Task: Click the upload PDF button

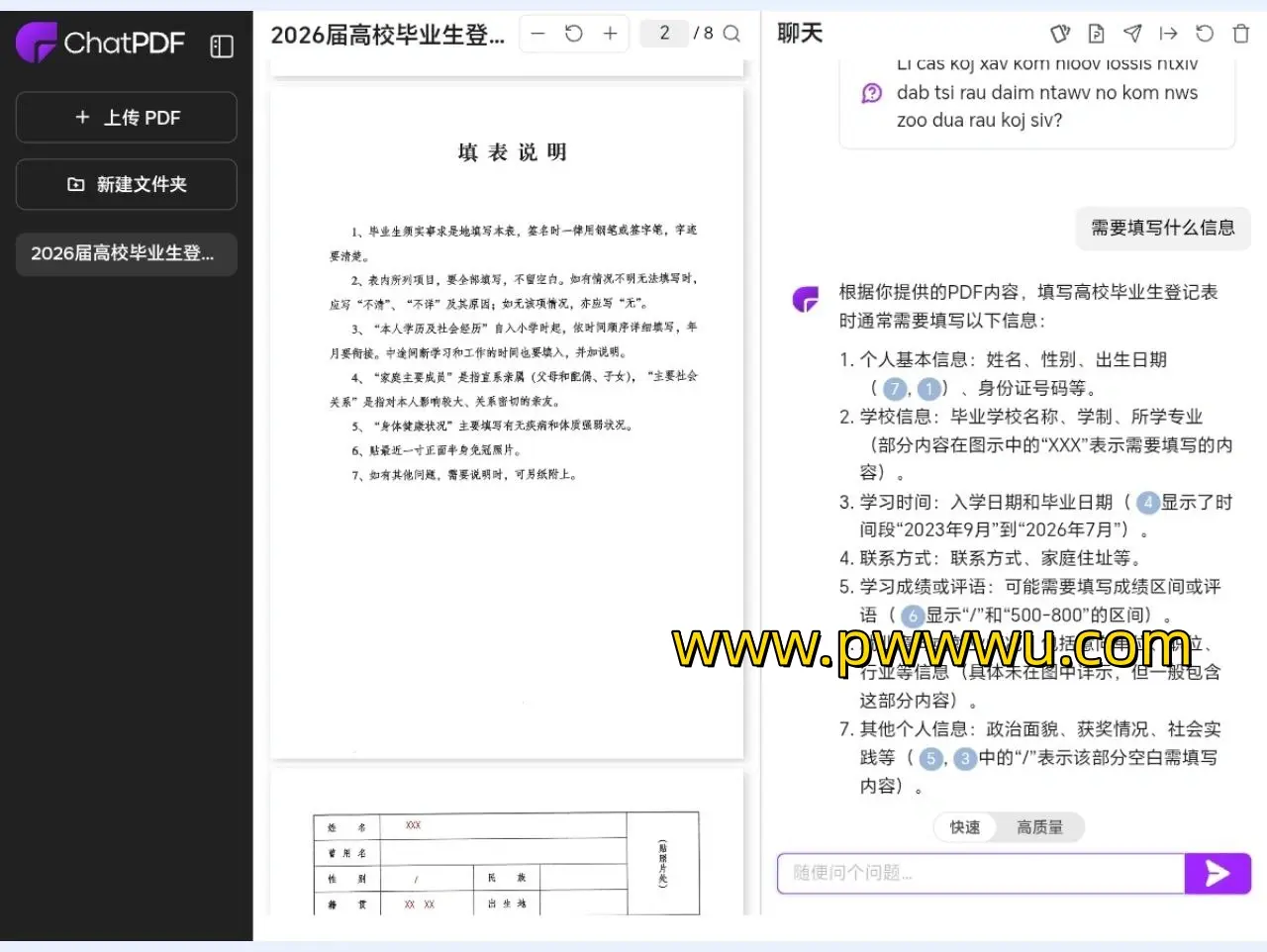Action: pyautogui.click(x=127, y=118)
